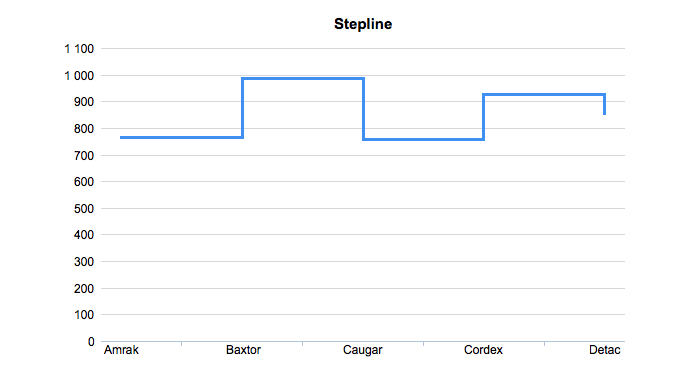Click the 600 y-axis label
Screen dimensions: 700x375
[x=84, y=182]
